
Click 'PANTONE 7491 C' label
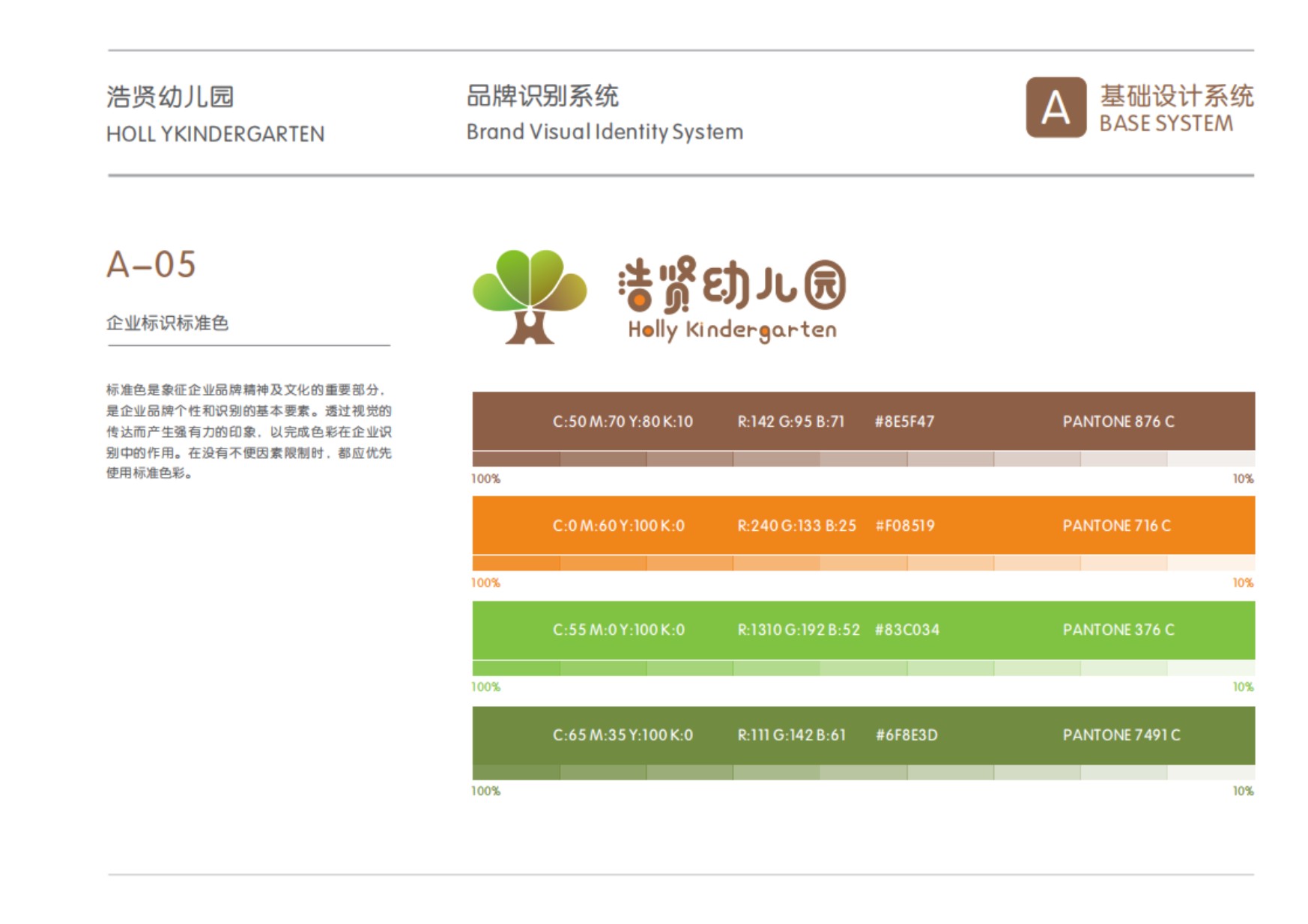coord(1121,735)
